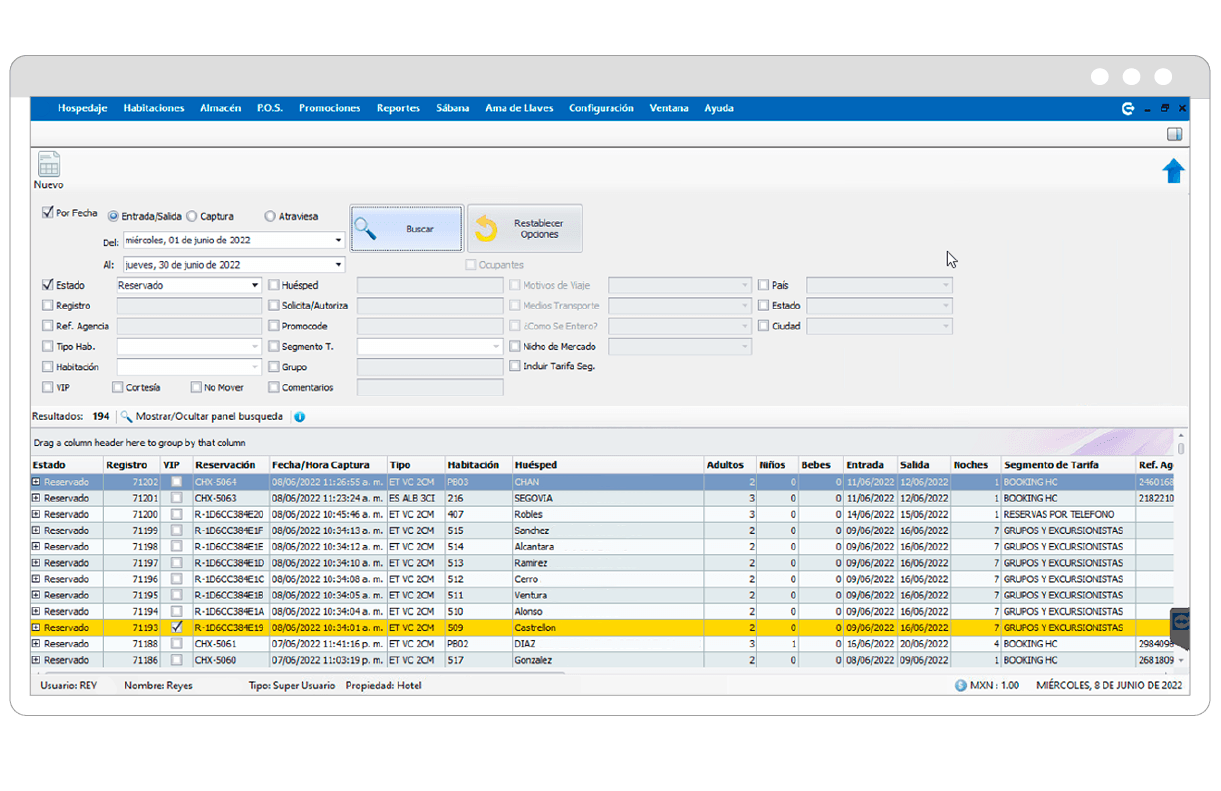Expand row for registro 71202
The width and height of the screenshot is (1221, 791).
[x=37, y=482]
